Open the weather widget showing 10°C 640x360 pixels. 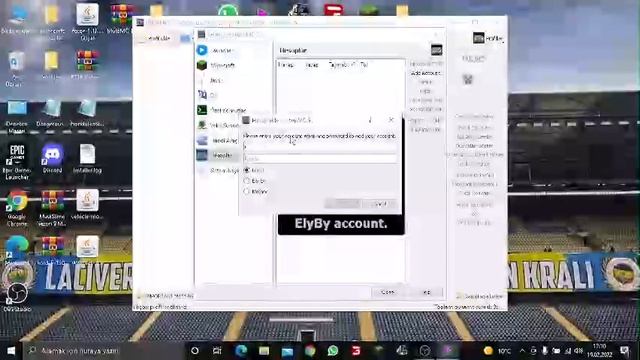pyautogui.click(x=497, y=351)
